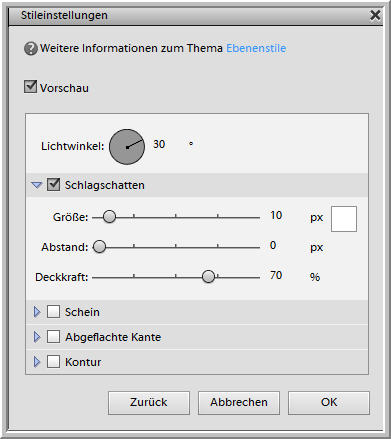Expand the Schein section triangle
This screenshot has height=439, width=391.
(37, 312)
